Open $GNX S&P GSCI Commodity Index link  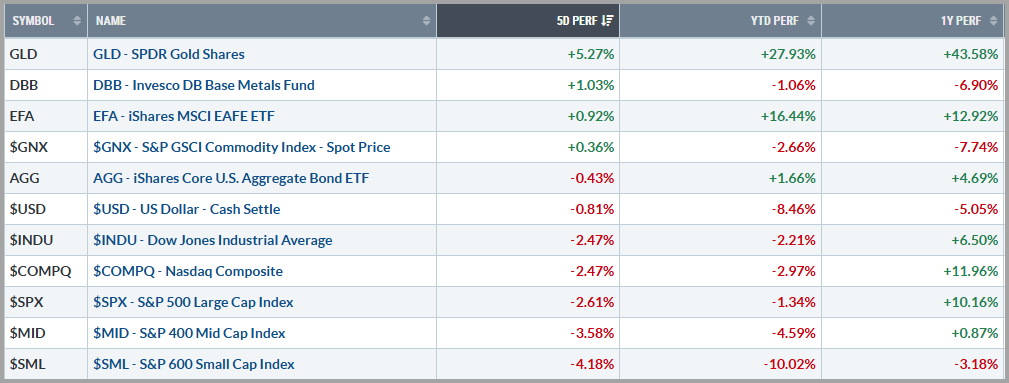pyautogui.click(x=242, y=147)
